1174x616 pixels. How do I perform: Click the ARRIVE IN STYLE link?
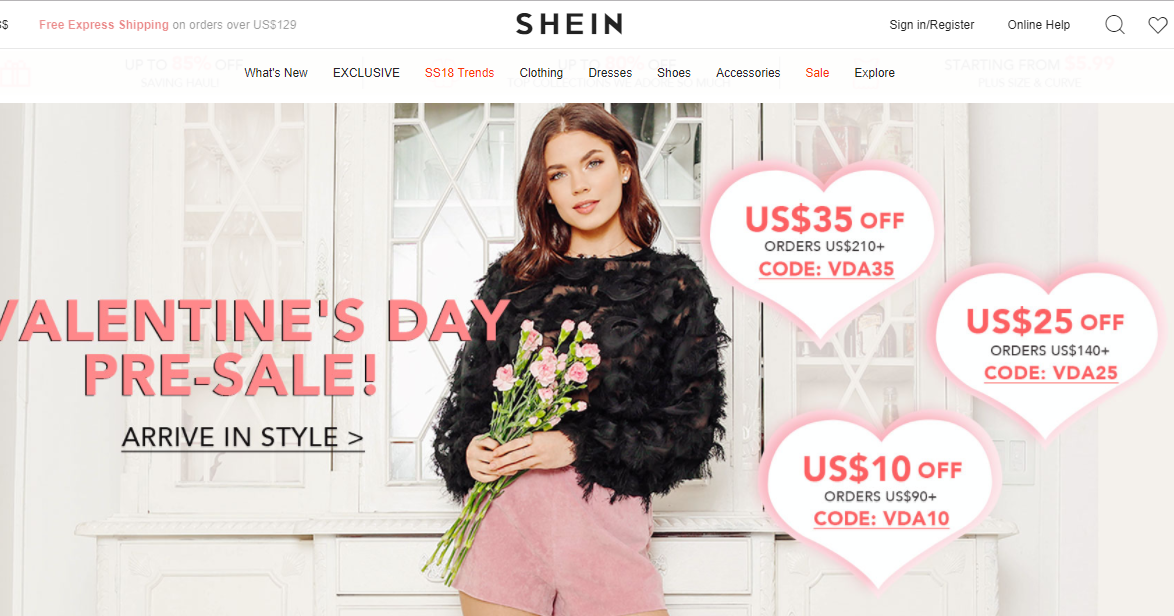pos(243,437)
